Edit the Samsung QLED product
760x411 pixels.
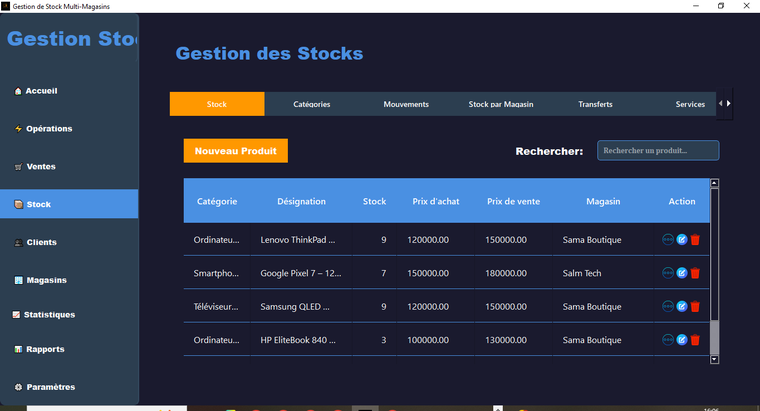click(x=682, y=307)
